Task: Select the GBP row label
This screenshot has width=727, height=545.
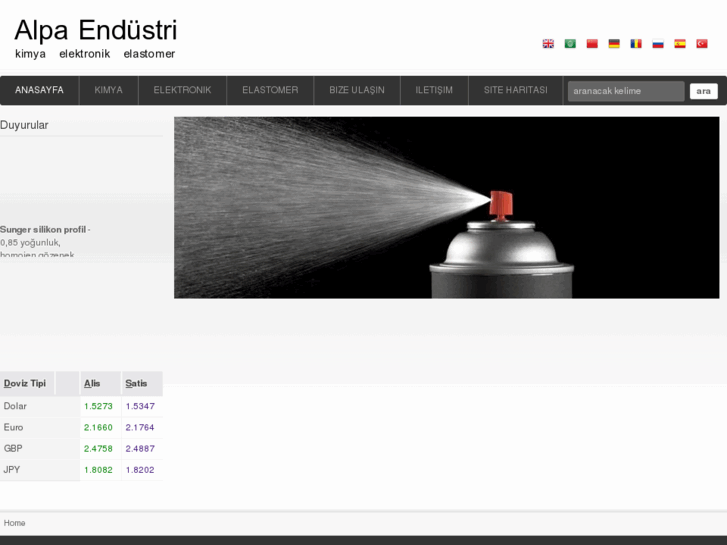Action: (13, 449)
